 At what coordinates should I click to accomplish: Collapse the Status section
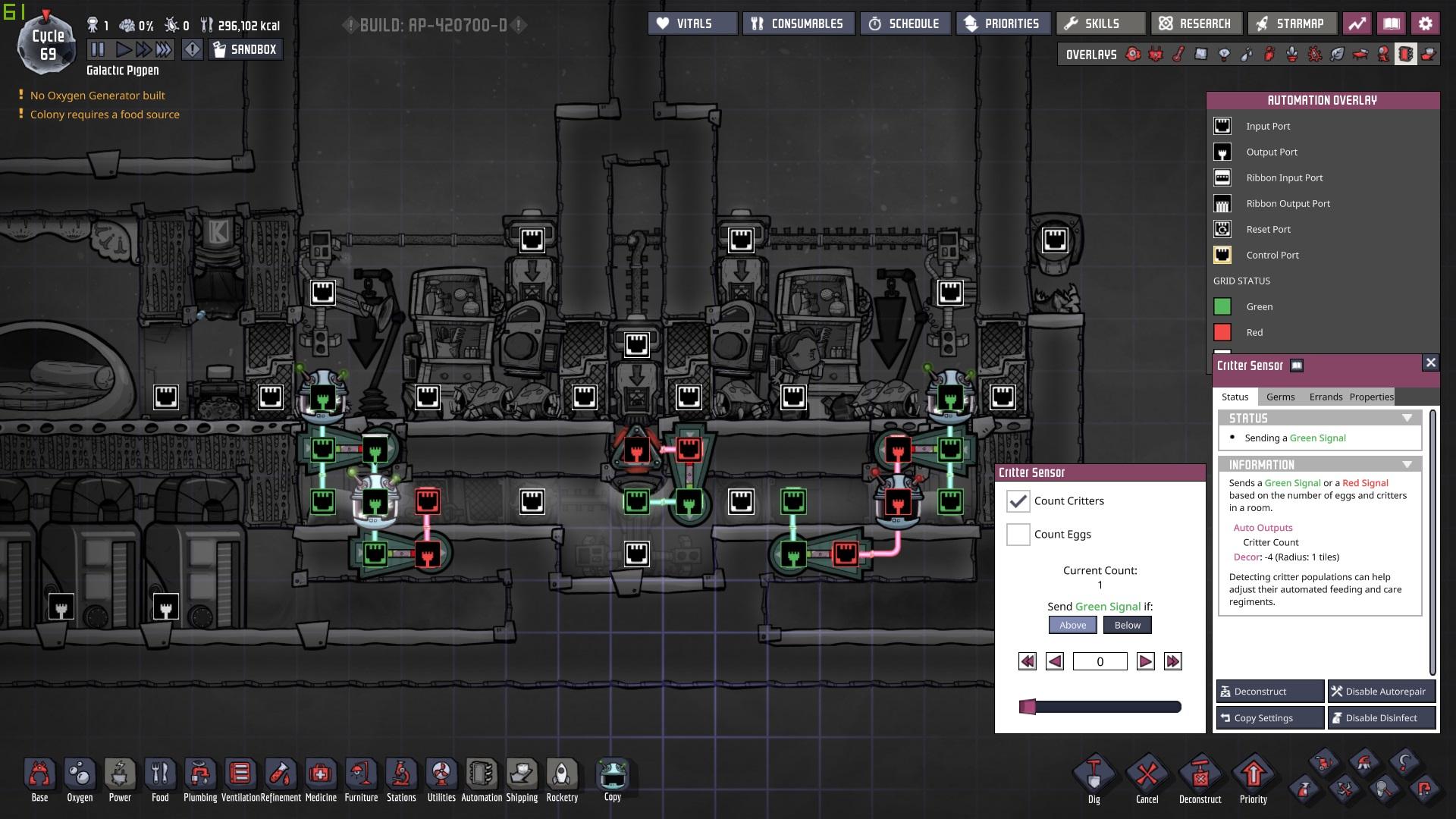pyautogui.click(x=1407, y=419)
